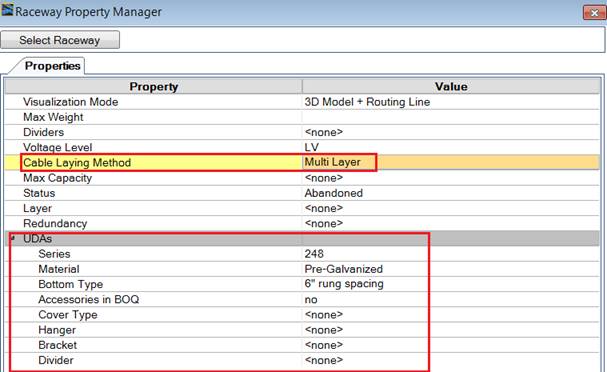Collapse the UDAs group
This screenshot has height=372, width=607.
12,238
